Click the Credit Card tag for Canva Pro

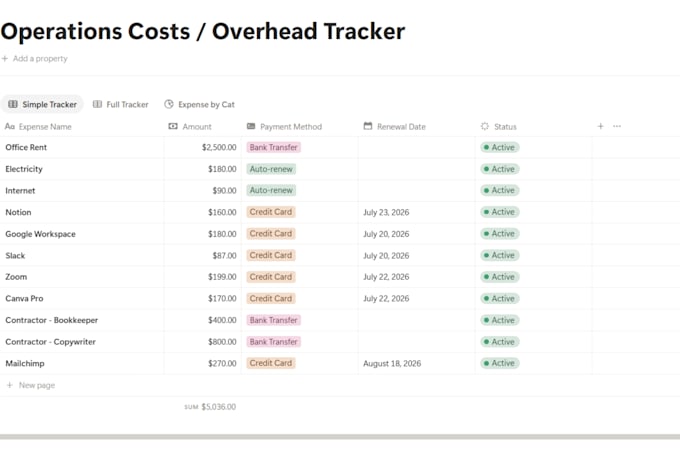click(271, 298)
